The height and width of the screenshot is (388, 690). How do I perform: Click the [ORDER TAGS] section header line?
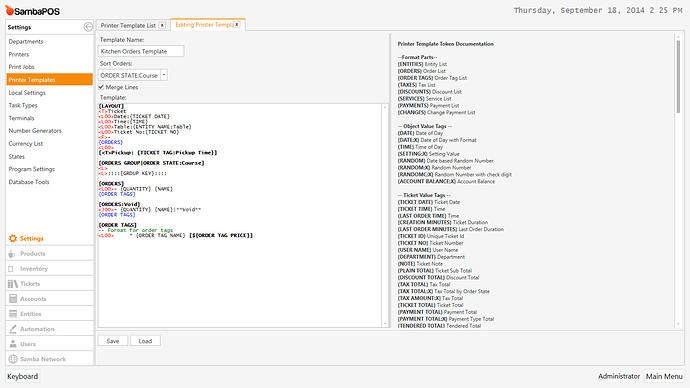pyautogui.click(x=117, y=225)
